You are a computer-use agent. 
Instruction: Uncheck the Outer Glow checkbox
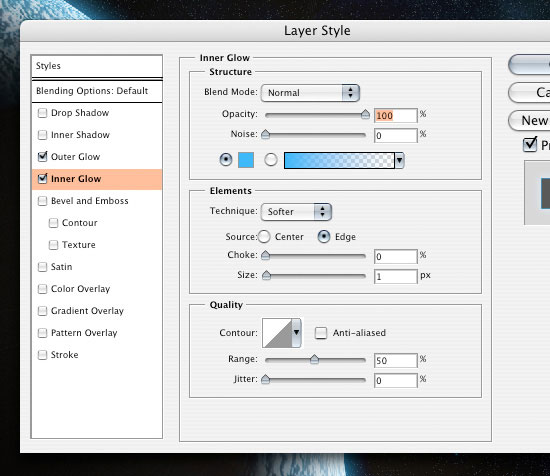coord(42,157)
